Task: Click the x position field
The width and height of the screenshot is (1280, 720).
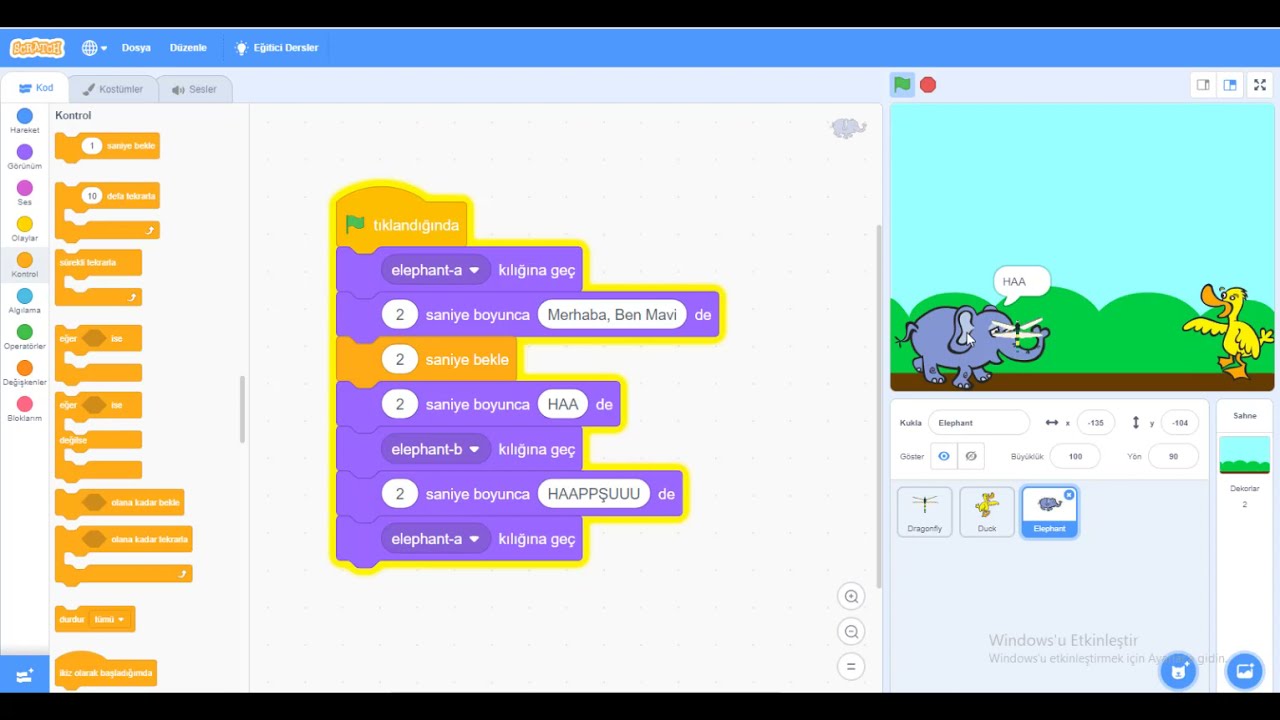Action: coord(1096,423)
